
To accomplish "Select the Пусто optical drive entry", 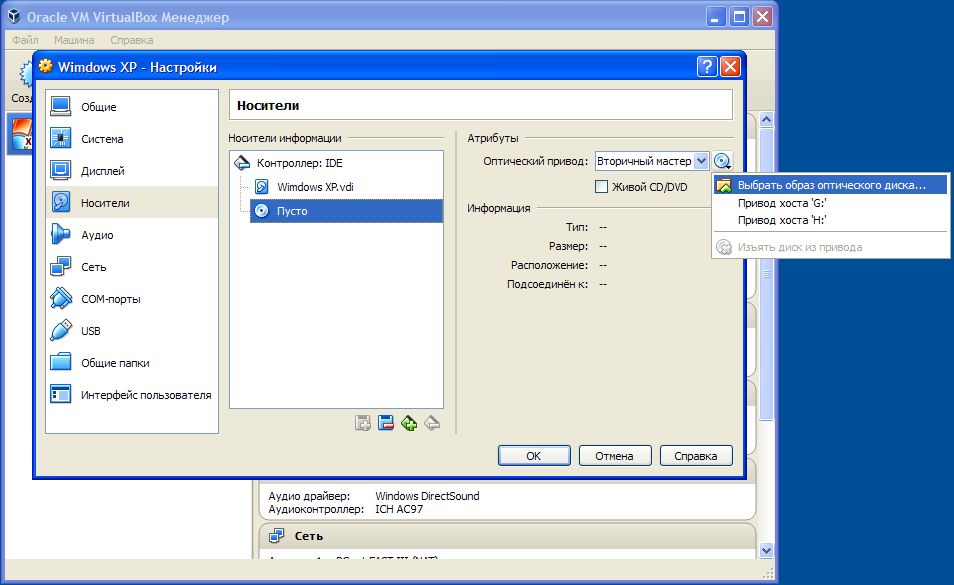I will 346,210.
